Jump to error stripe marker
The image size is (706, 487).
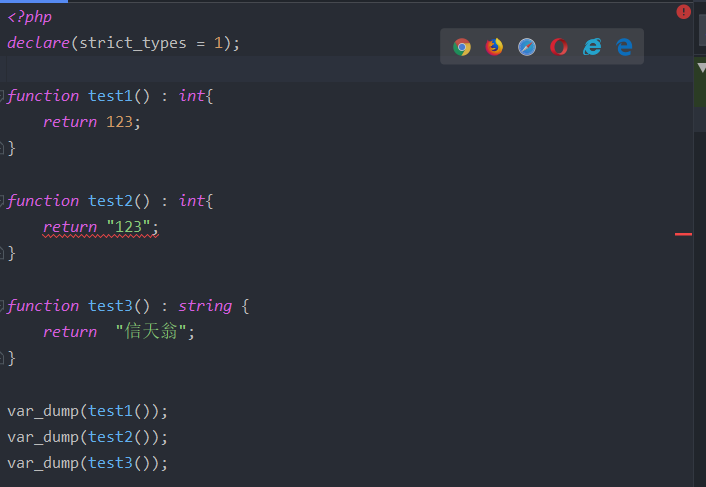pos(683,234)
